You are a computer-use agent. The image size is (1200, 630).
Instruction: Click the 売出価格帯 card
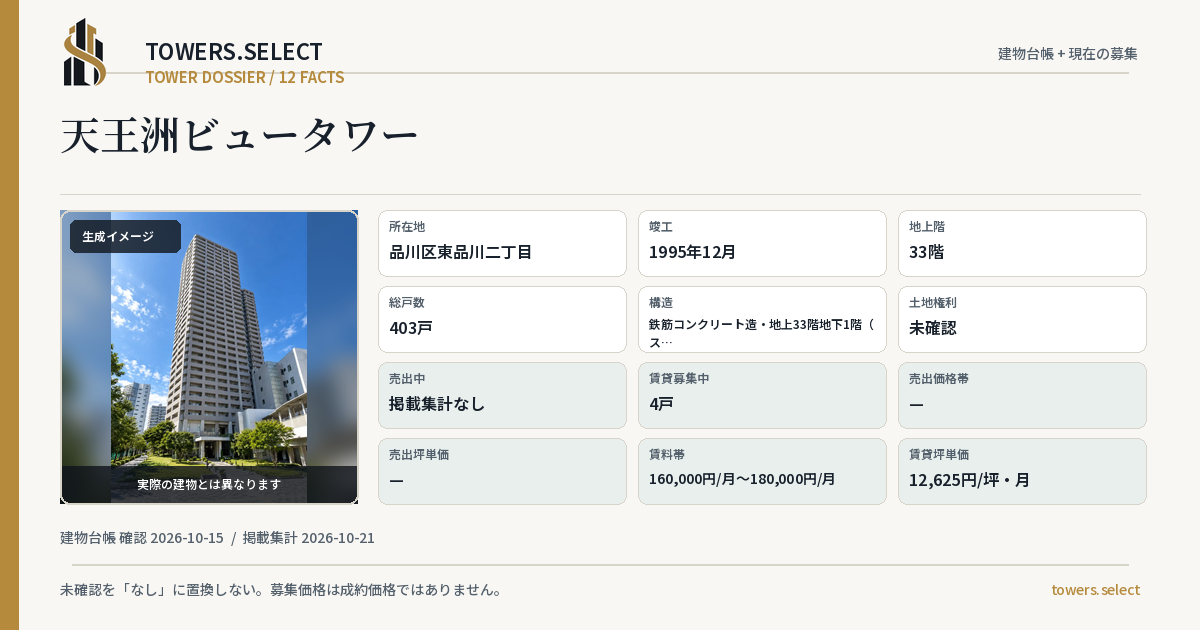point(1022,395)
